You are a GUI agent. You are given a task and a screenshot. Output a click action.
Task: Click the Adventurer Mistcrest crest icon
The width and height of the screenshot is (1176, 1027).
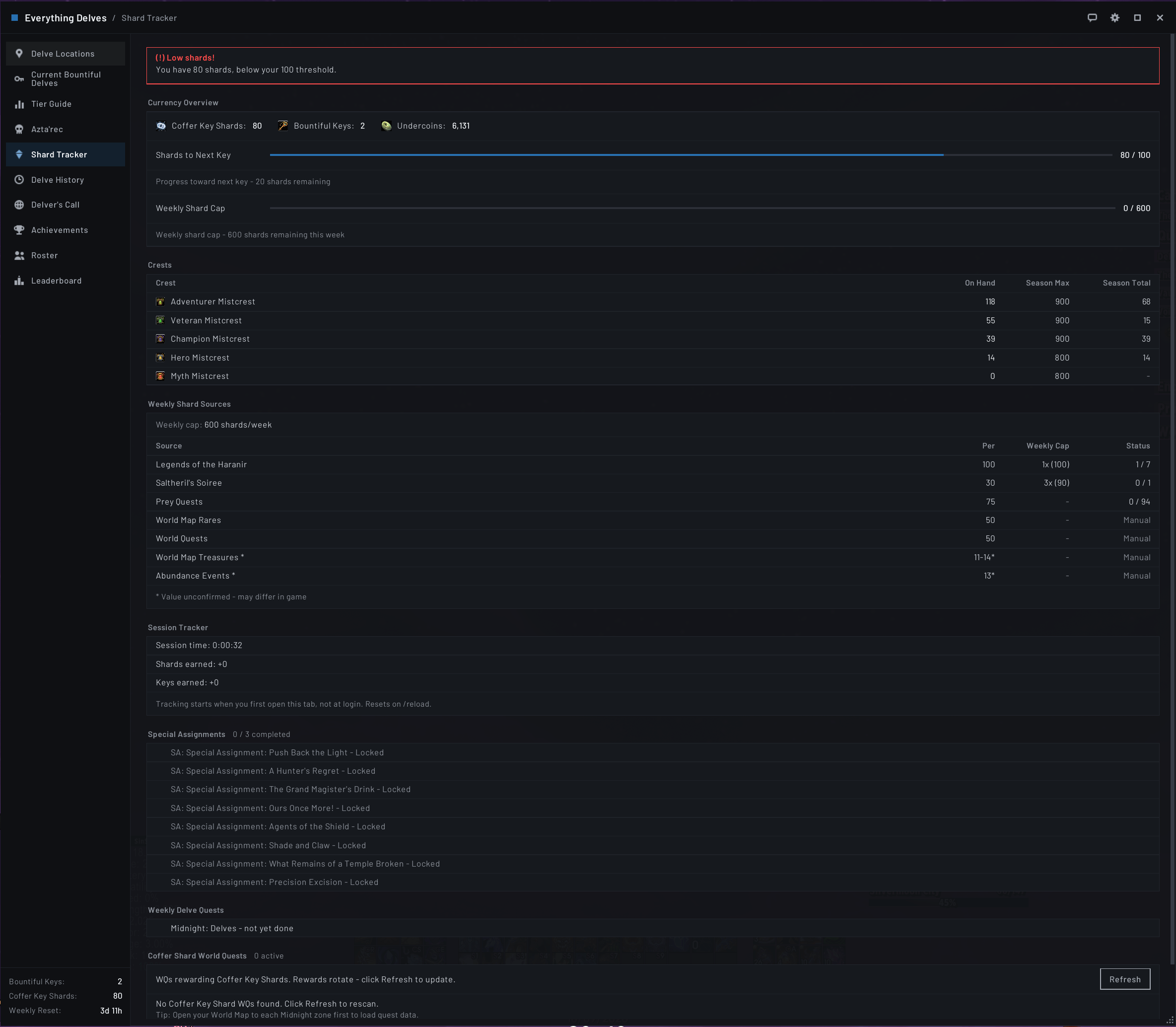pyautogui.click(x=160, y=302)
